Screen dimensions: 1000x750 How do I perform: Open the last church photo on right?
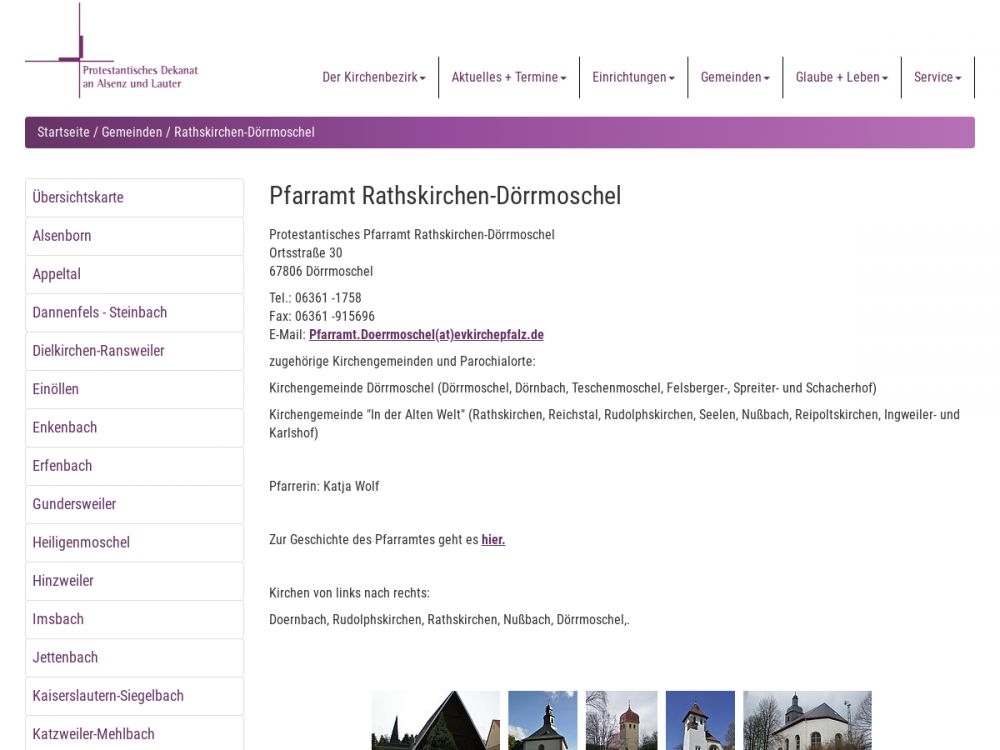pos(807,720)
